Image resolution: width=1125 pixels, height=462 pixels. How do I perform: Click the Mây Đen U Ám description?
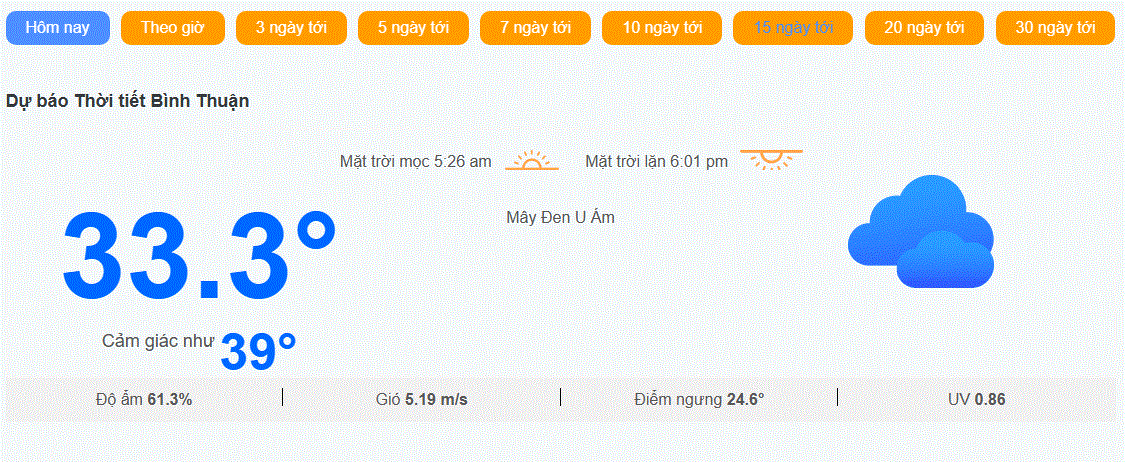pyautogui.click(x=560, y=217)
